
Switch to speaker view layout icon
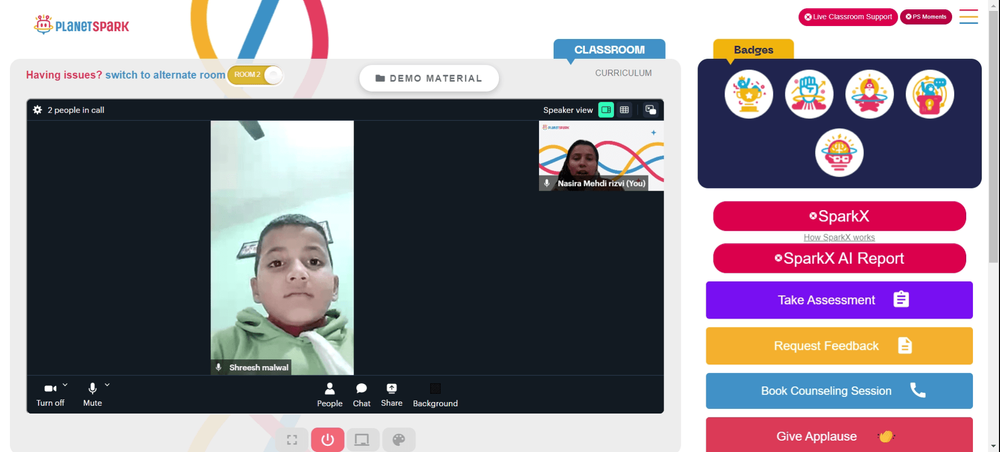coord(606,110)
